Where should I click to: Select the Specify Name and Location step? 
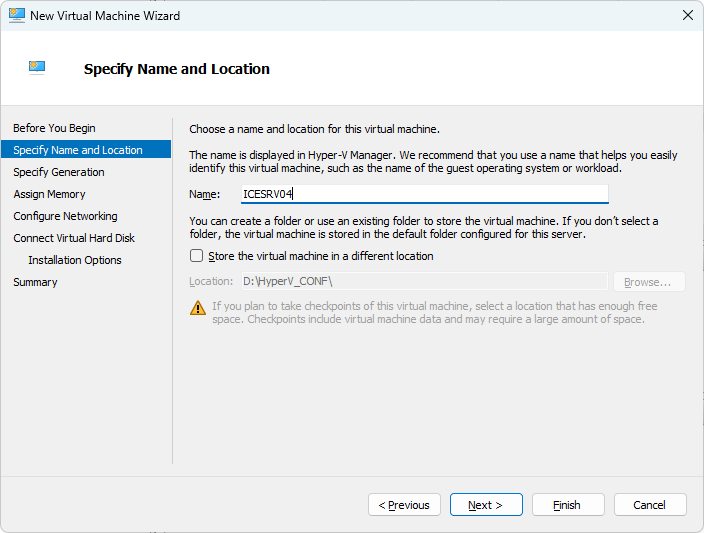click(78, 150)
